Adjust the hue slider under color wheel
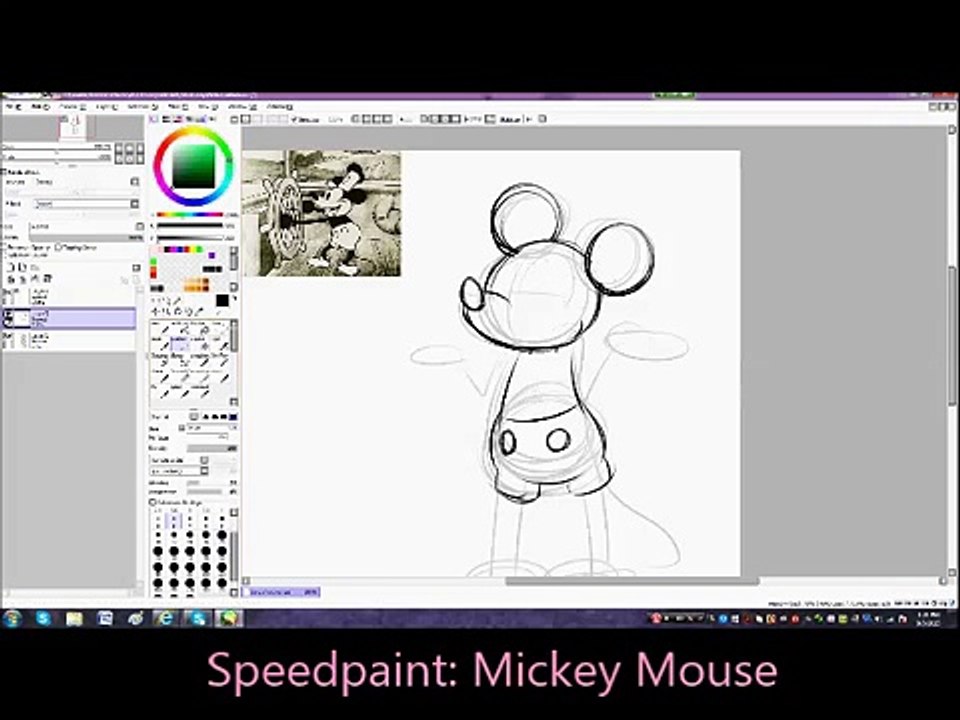Image resolution: width=960 pixels, height=720 pixels. 189,215
